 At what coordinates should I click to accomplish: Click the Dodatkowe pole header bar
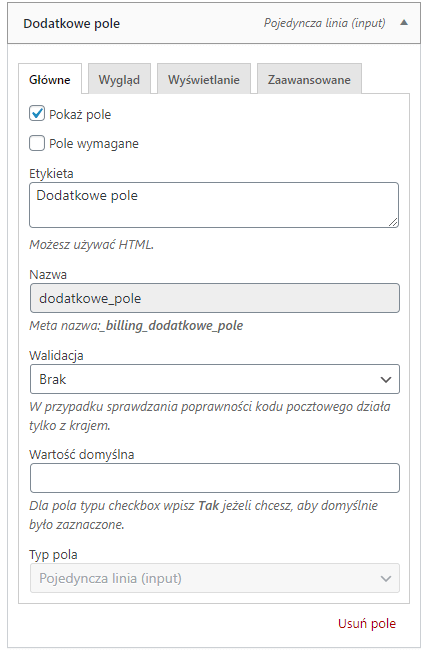pyautogui.click(x=214, y=23)
